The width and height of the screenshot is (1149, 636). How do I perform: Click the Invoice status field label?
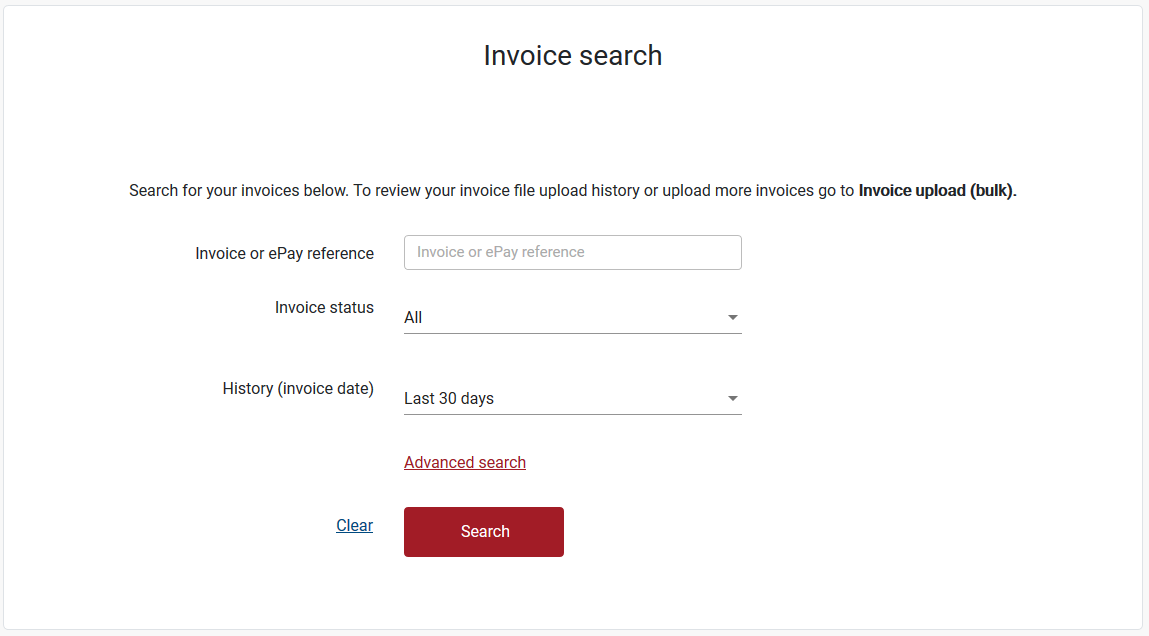click(324, 307)
